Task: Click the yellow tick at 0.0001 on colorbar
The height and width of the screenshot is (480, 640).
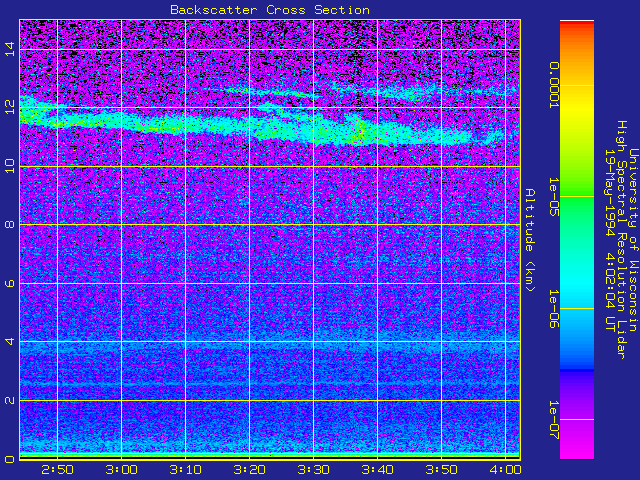Action: (x=577, y=85)
